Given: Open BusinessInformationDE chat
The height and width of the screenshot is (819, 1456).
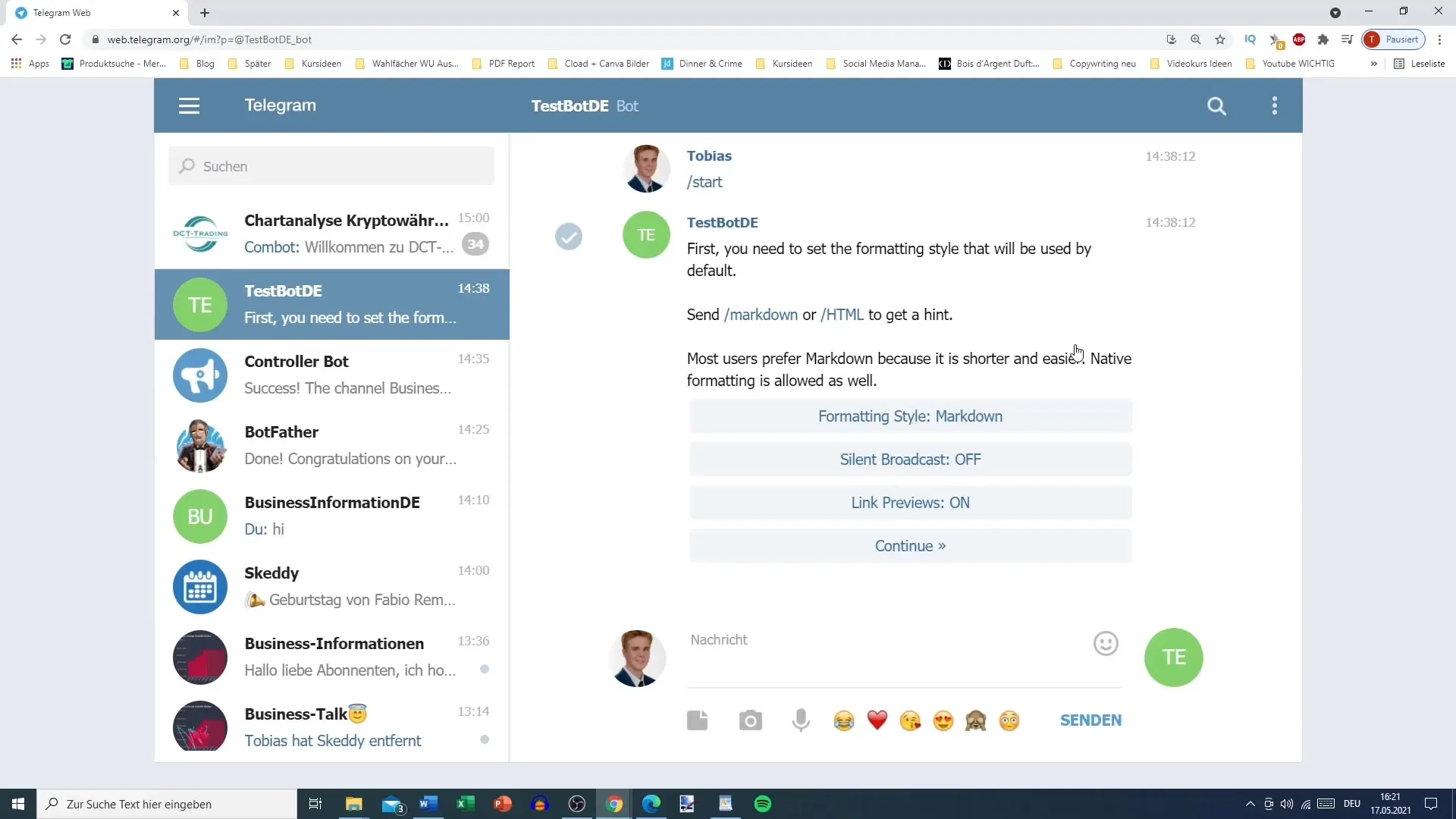Looking at the screenshot, I should (331, 516).
